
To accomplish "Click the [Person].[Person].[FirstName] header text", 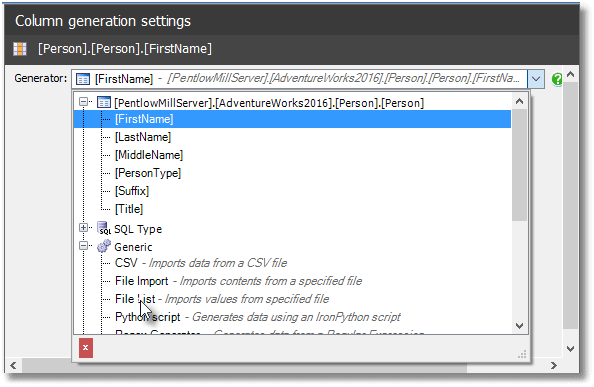I will point(125,49).
